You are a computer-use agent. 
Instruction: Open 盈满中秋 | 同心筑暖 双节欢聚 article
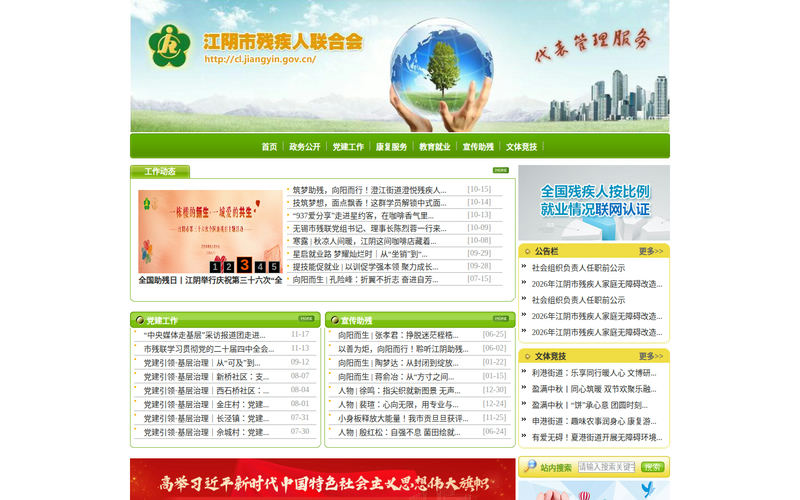[x=594, y=389]
